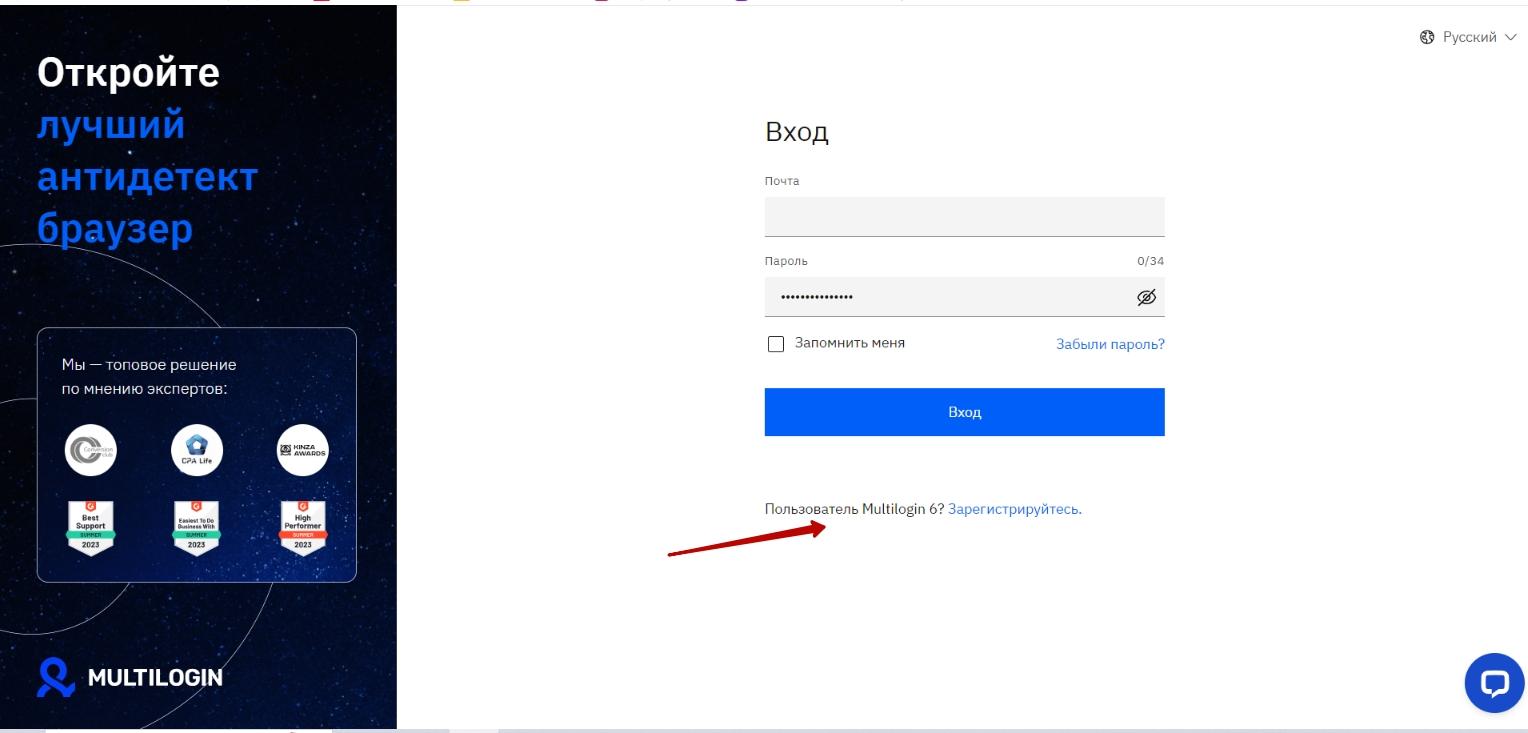This screenshot has height=733, width=1528.
Task: Click the G2 High Performer badge
Action: pyautogui.click(x=302, y=527)
